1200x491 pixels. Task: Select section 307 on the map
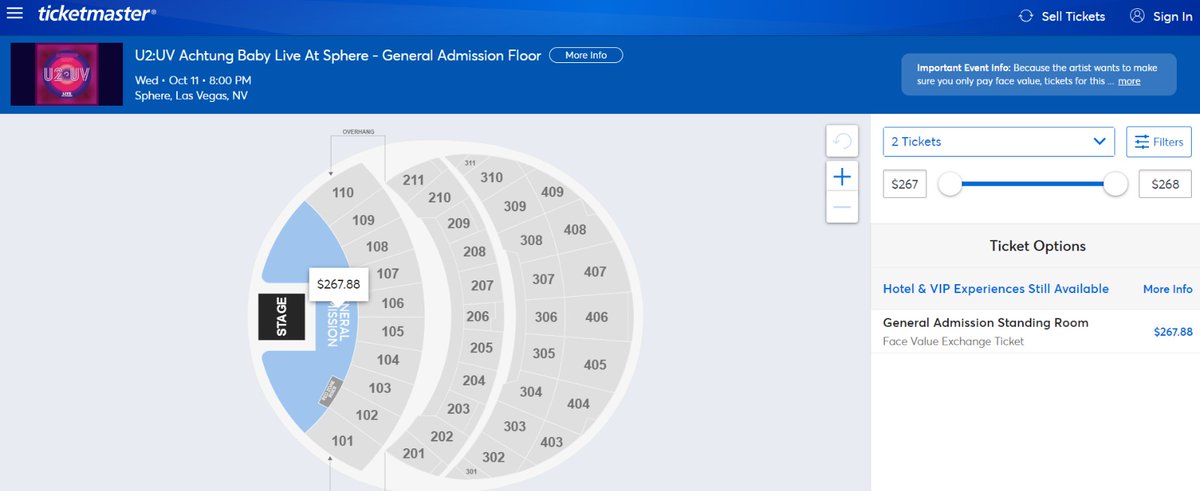coord(543,280)
